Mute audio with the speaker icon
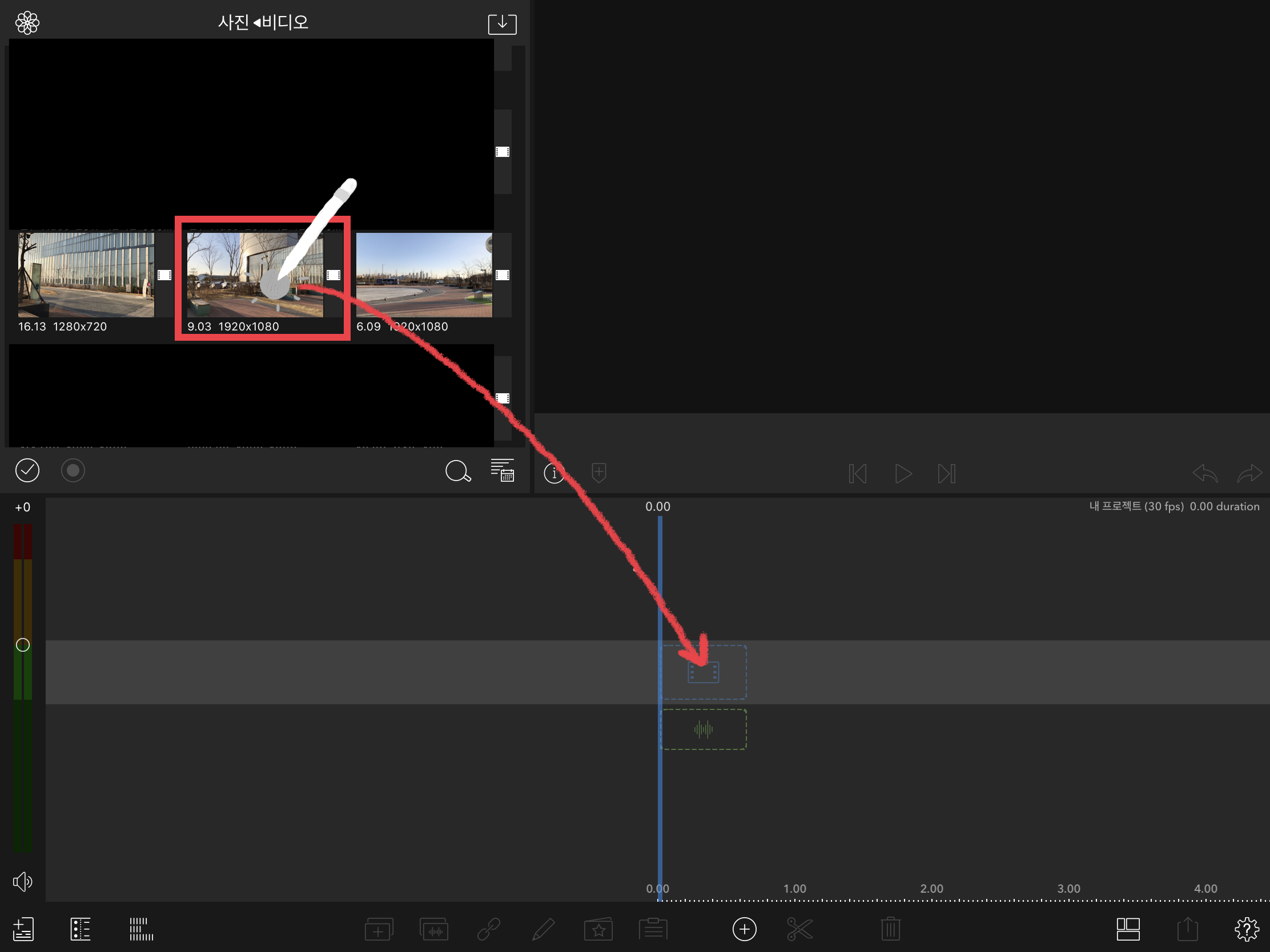This screenshot has height=952, width=1270. click(x=23, y=881)
